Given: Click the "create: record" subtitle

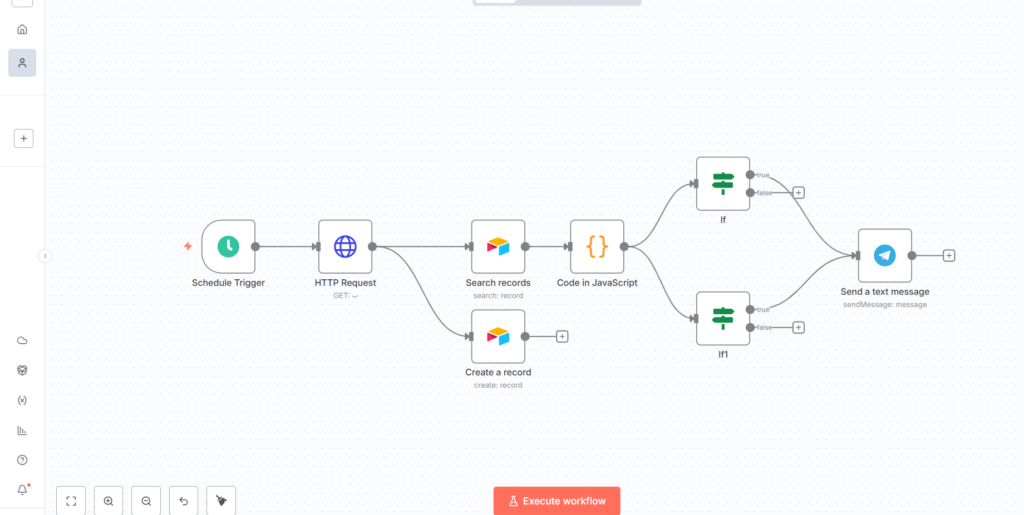Looking at the screenshot, I should [498, 385].
